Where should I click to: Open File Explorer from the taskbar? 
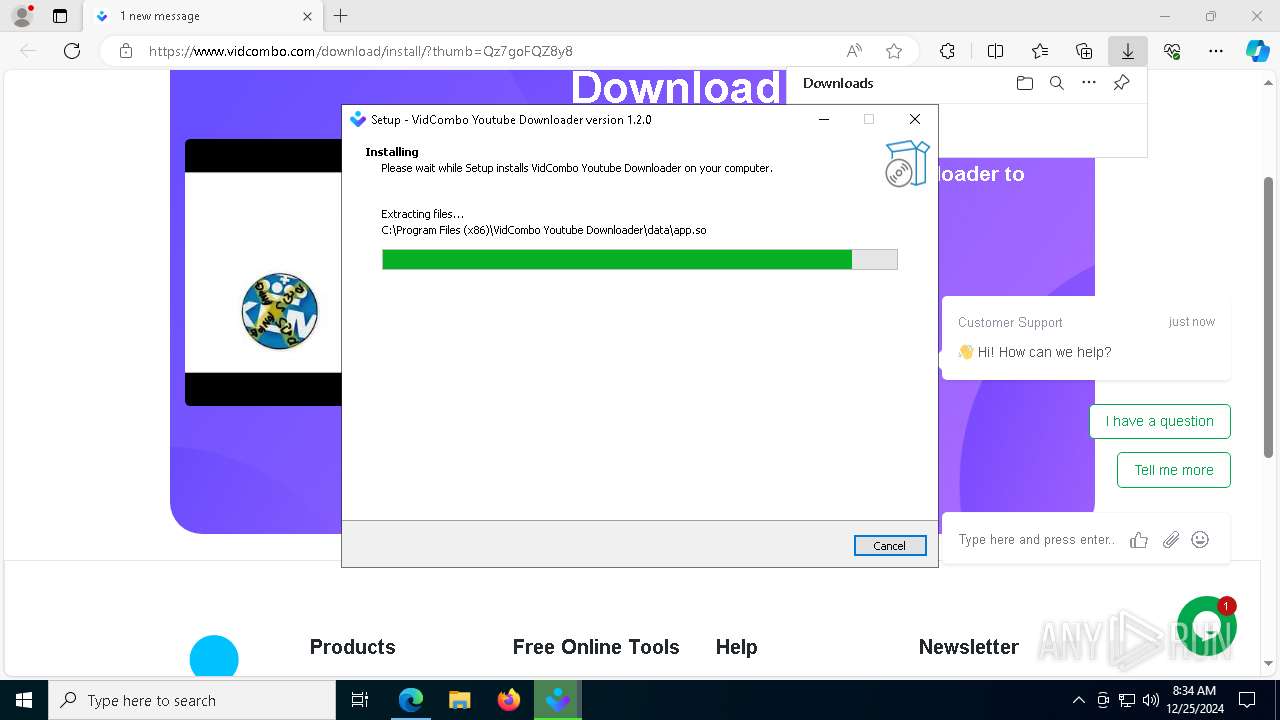(x=460, y=700)
